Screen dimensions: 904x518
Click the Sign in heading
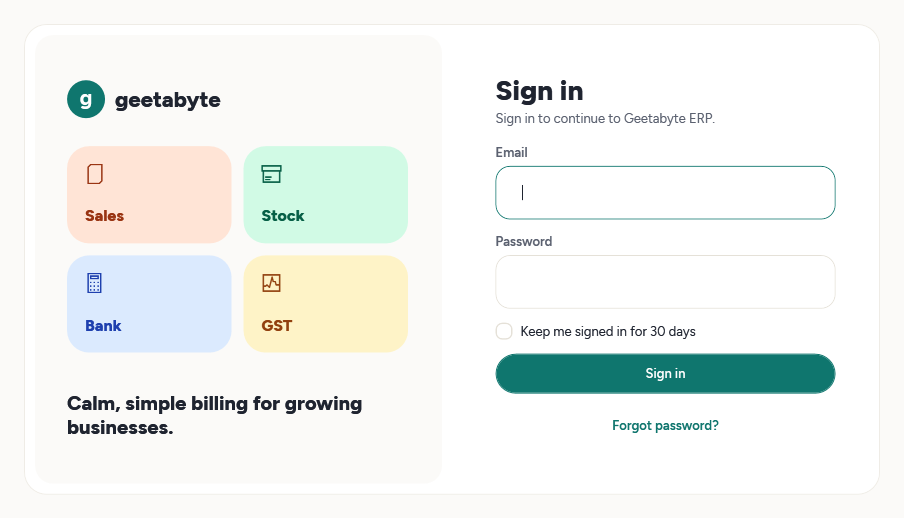coord(540,91)
